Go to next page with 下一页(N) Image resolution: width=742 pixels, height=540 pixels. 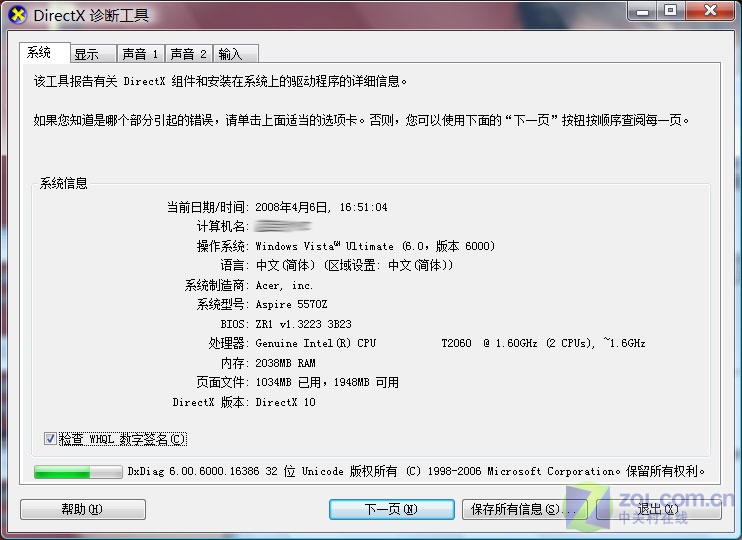pyautogui.click(x=392, y=509)
